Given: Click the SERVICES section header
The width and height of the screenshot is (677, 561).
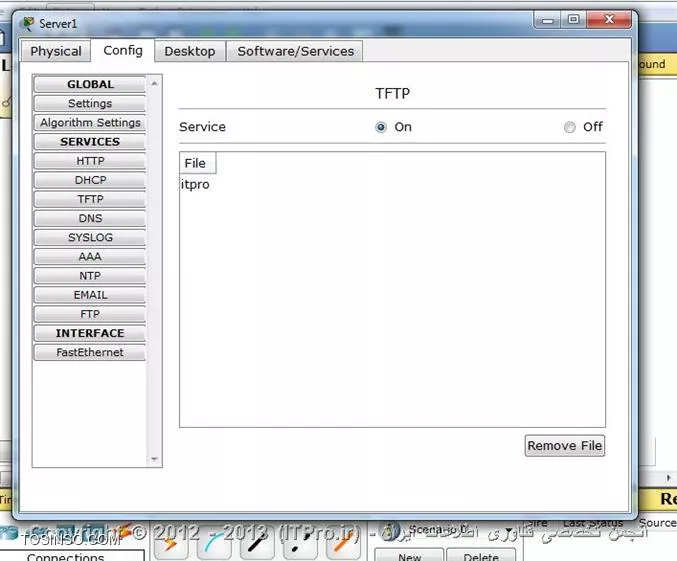Looking at the screenshot, I should click(90, 142).
